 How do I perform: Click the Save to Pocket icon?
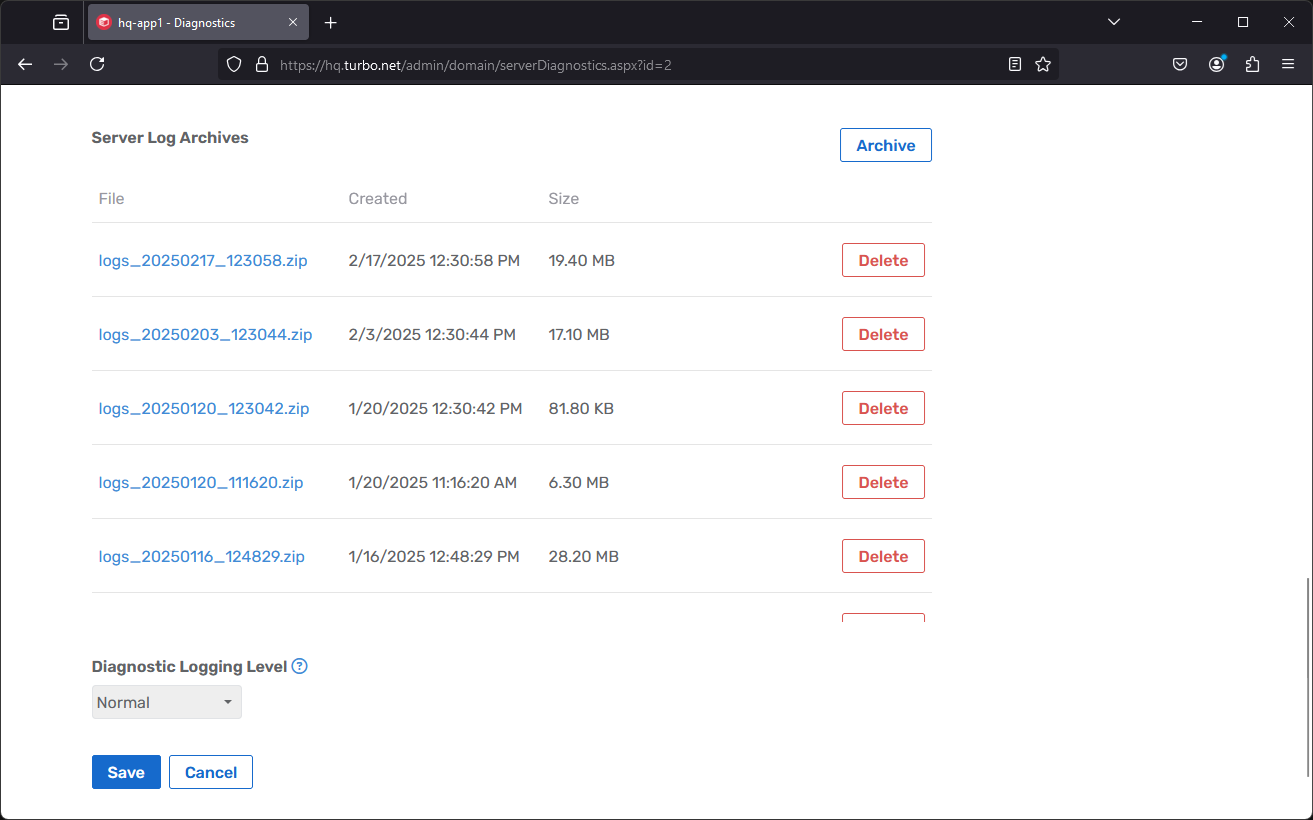[x=1180, y=64]
